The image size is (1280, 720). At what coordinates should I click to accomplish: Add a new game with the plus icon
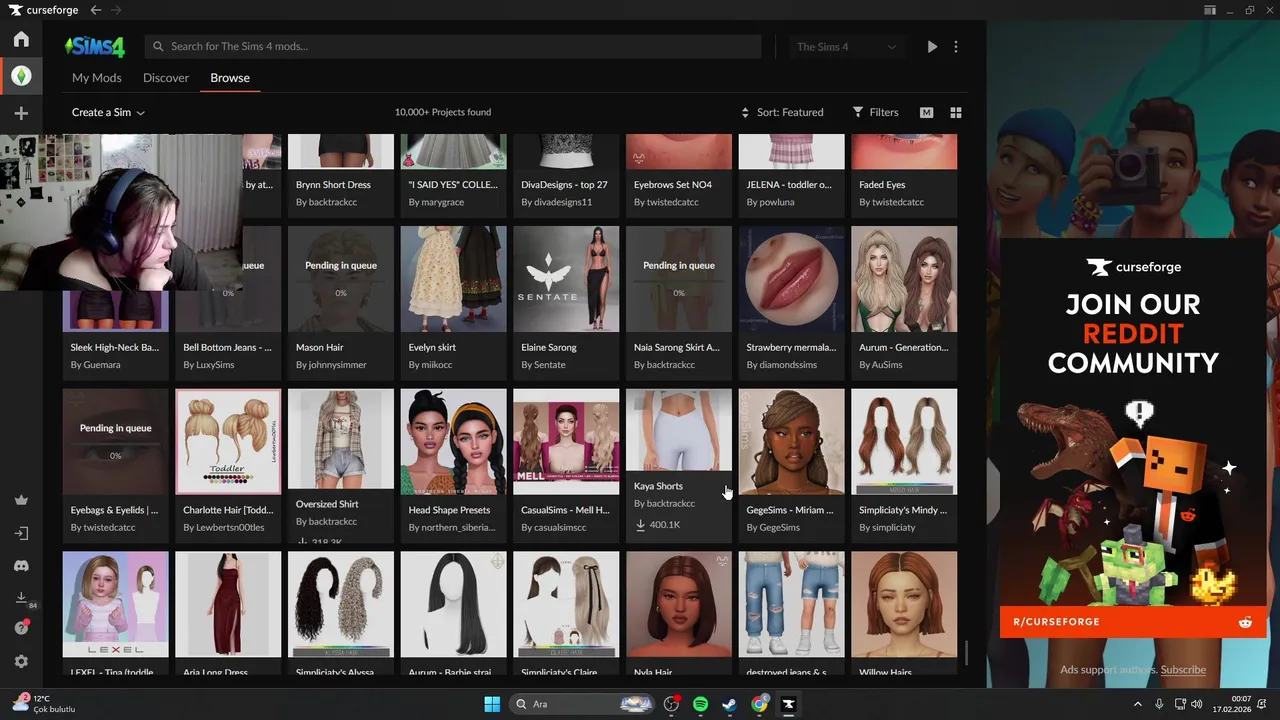click(21, 113)
